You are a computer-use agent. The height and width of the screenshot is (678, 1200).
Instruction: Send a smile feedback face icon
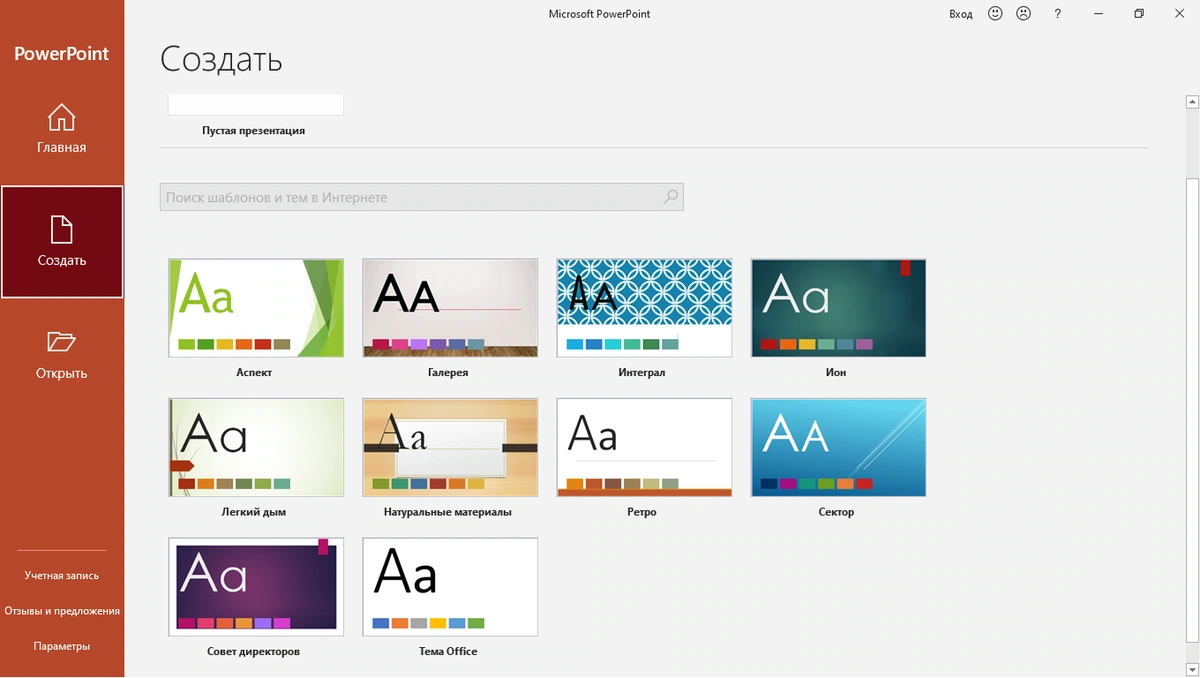coord(995,14)
